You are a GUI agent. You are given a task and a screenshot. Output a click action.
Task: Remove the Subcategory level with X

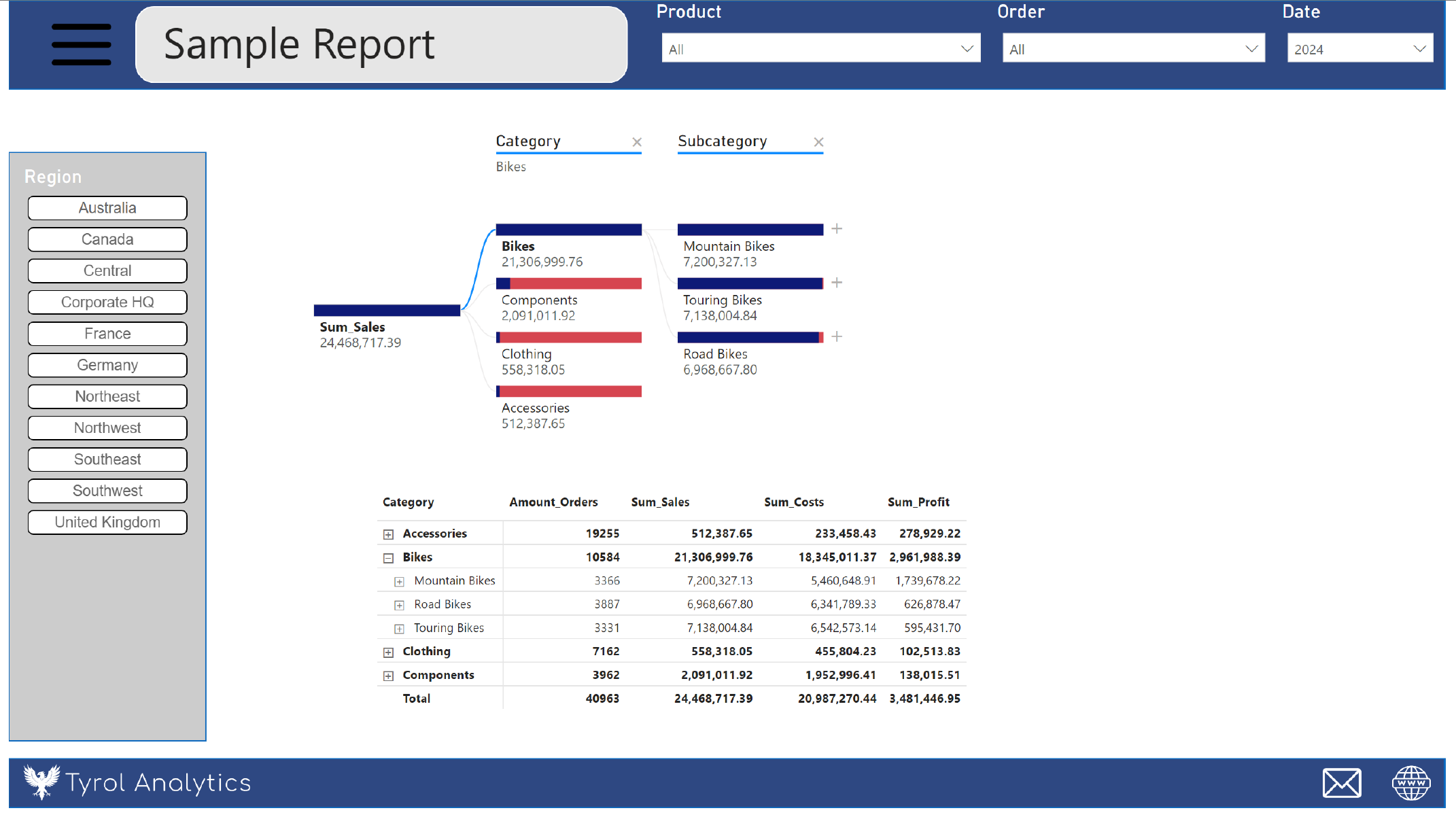(x=818, y=142)
